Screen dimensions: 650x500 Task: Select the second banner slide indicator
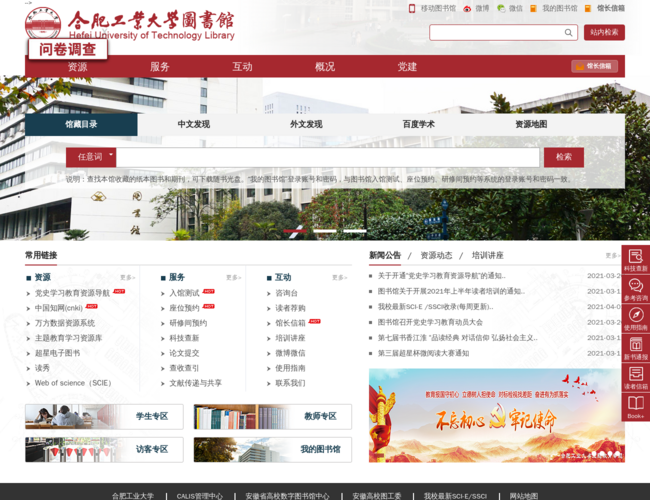325,231
